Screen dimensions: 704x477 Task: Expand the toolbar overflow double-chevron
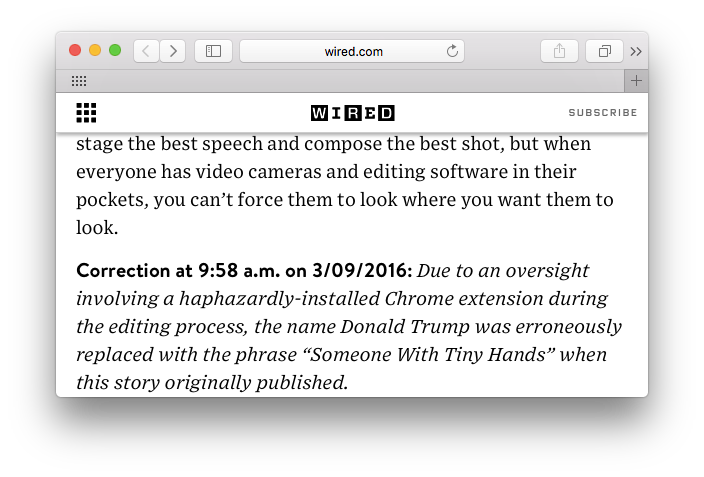[x=636, y=52]
